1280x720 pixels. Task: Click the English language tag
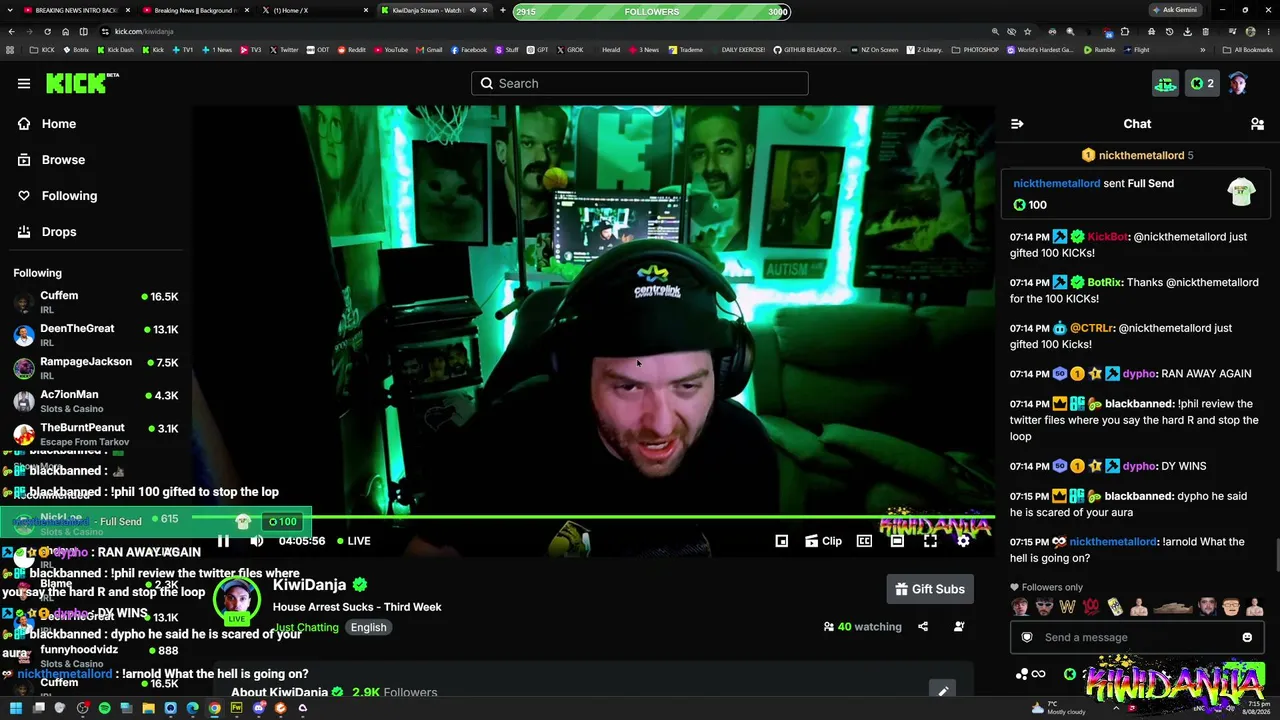pyautogui.click(x=368, y=628)
